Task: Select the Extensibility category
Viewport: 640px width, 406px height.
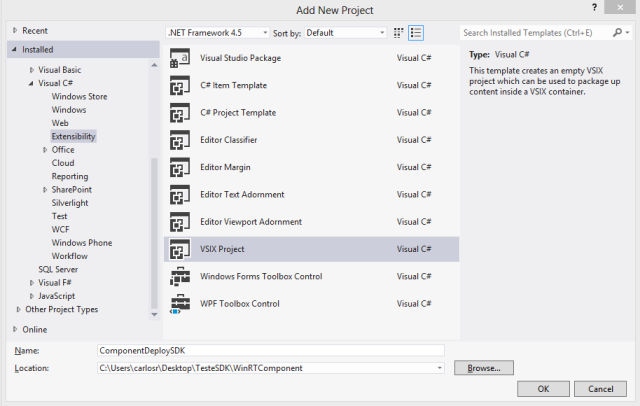Action: tap(73, 136)
